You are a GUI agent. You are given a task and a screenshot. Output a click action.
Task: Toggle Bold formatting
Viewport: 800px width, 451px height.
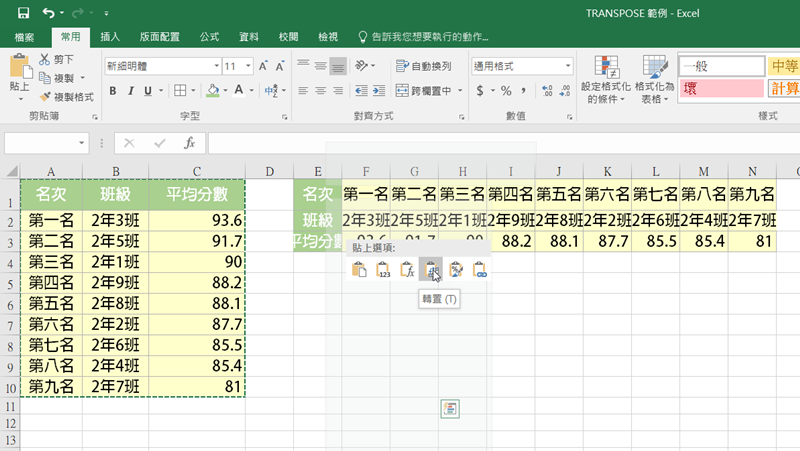coord(113,92)
